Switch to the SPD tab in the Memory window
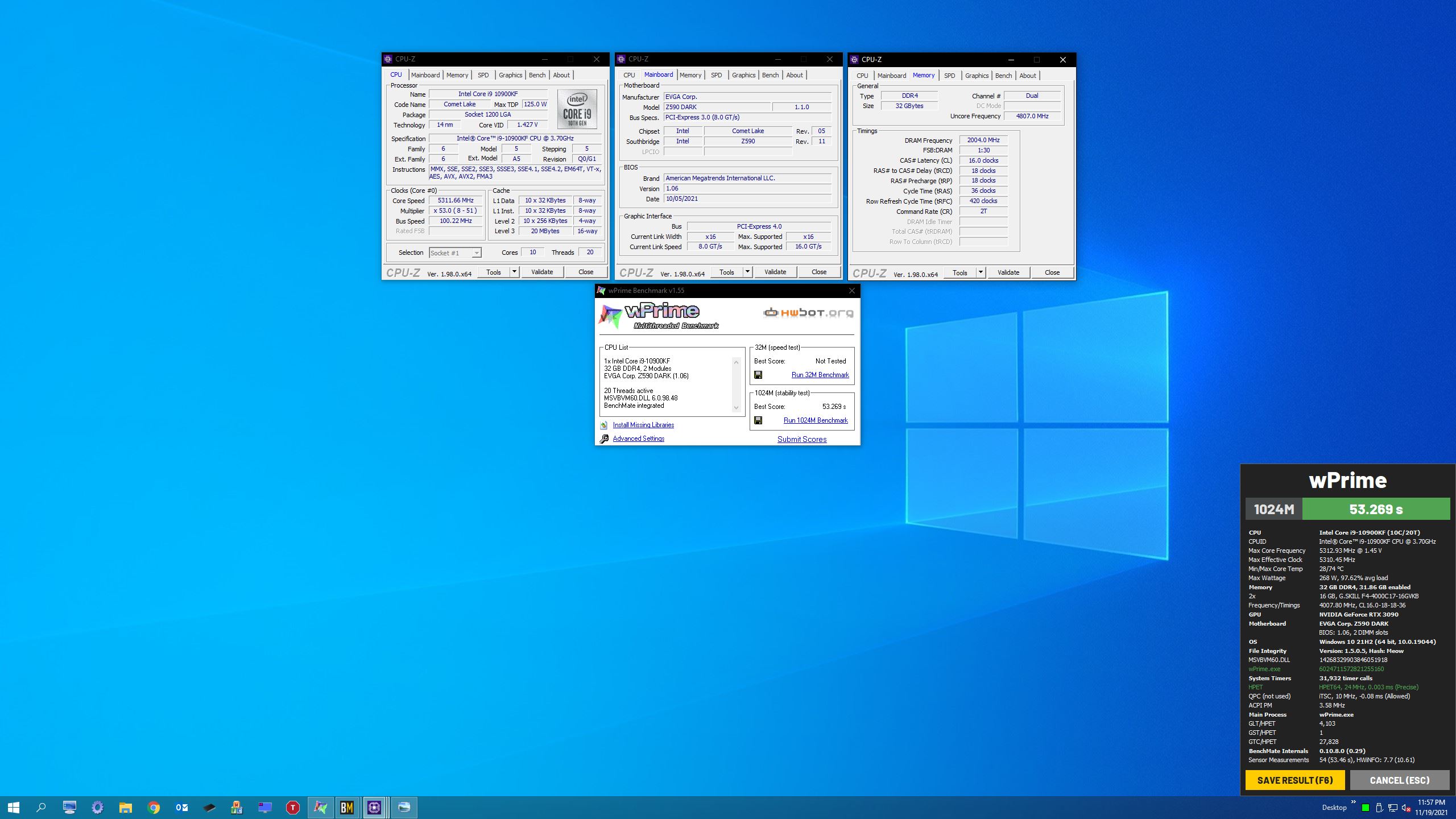The image size is (1456, 819). [949, 75]
